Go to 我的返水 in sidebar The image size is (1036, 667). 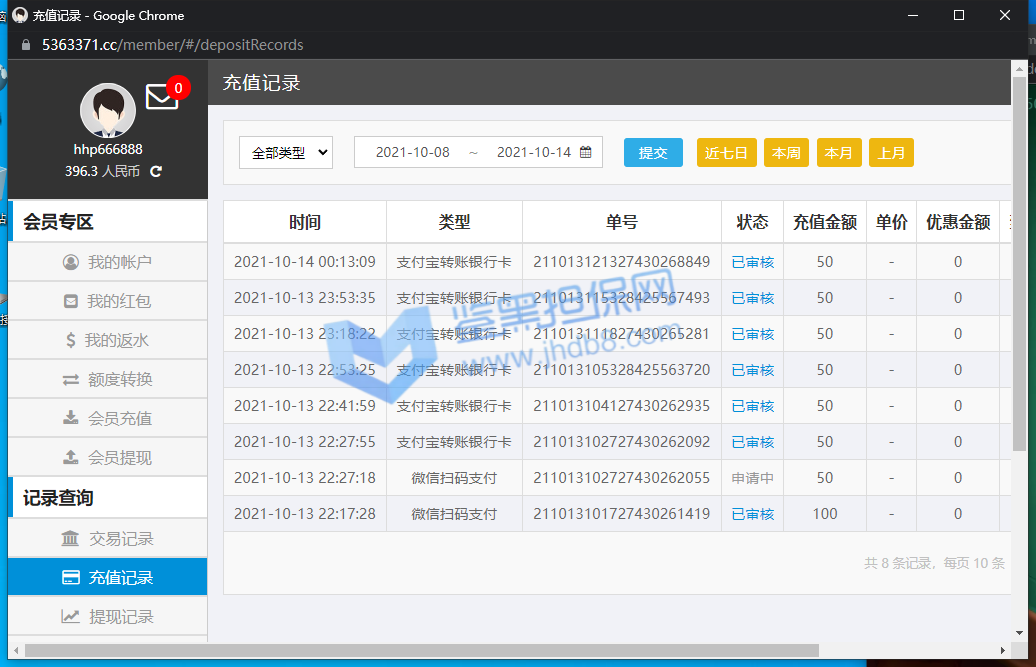tap(108, 340)
